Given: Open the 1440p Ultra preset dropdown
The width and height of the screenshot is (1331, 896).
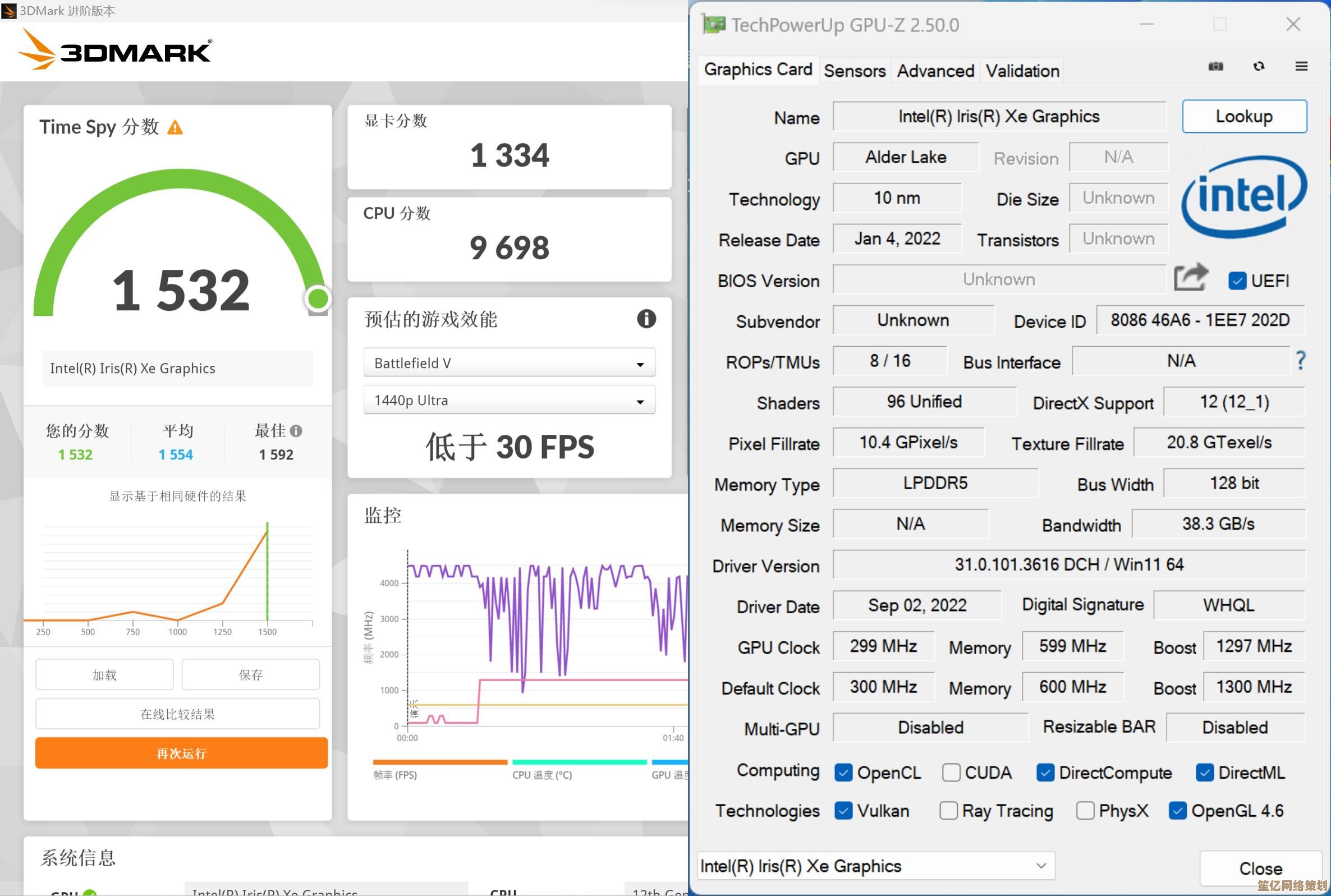Looking at the screenshot, I should pyautogui.click(x=509, y=400).
